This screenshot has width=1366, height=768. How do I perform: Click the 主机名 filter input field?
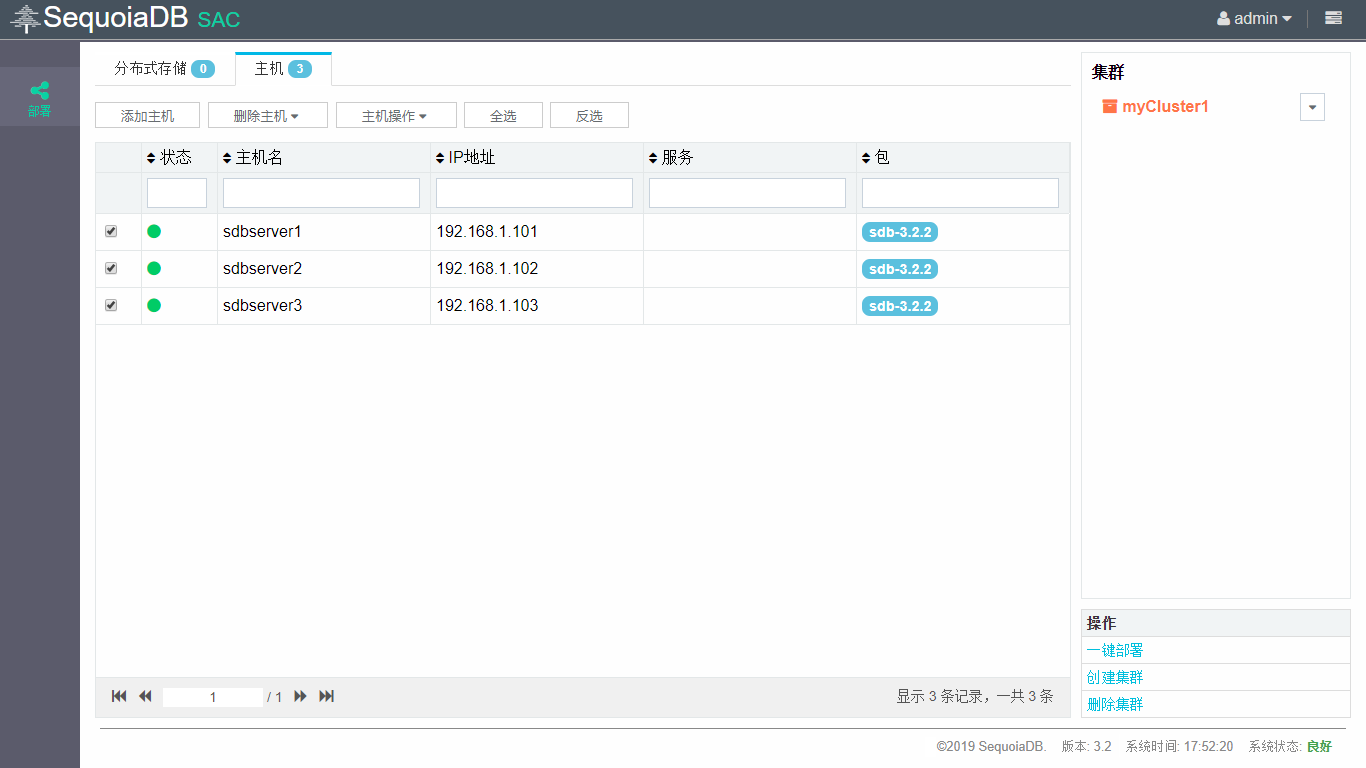click(x=321, y=193)
